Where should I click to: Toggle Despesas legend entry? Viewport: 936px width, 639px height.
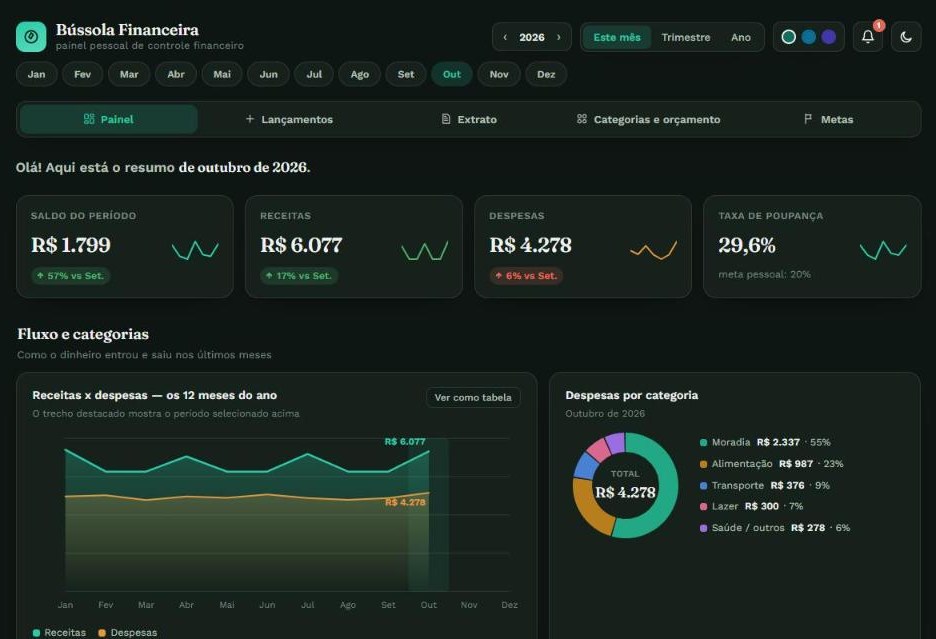128,632
